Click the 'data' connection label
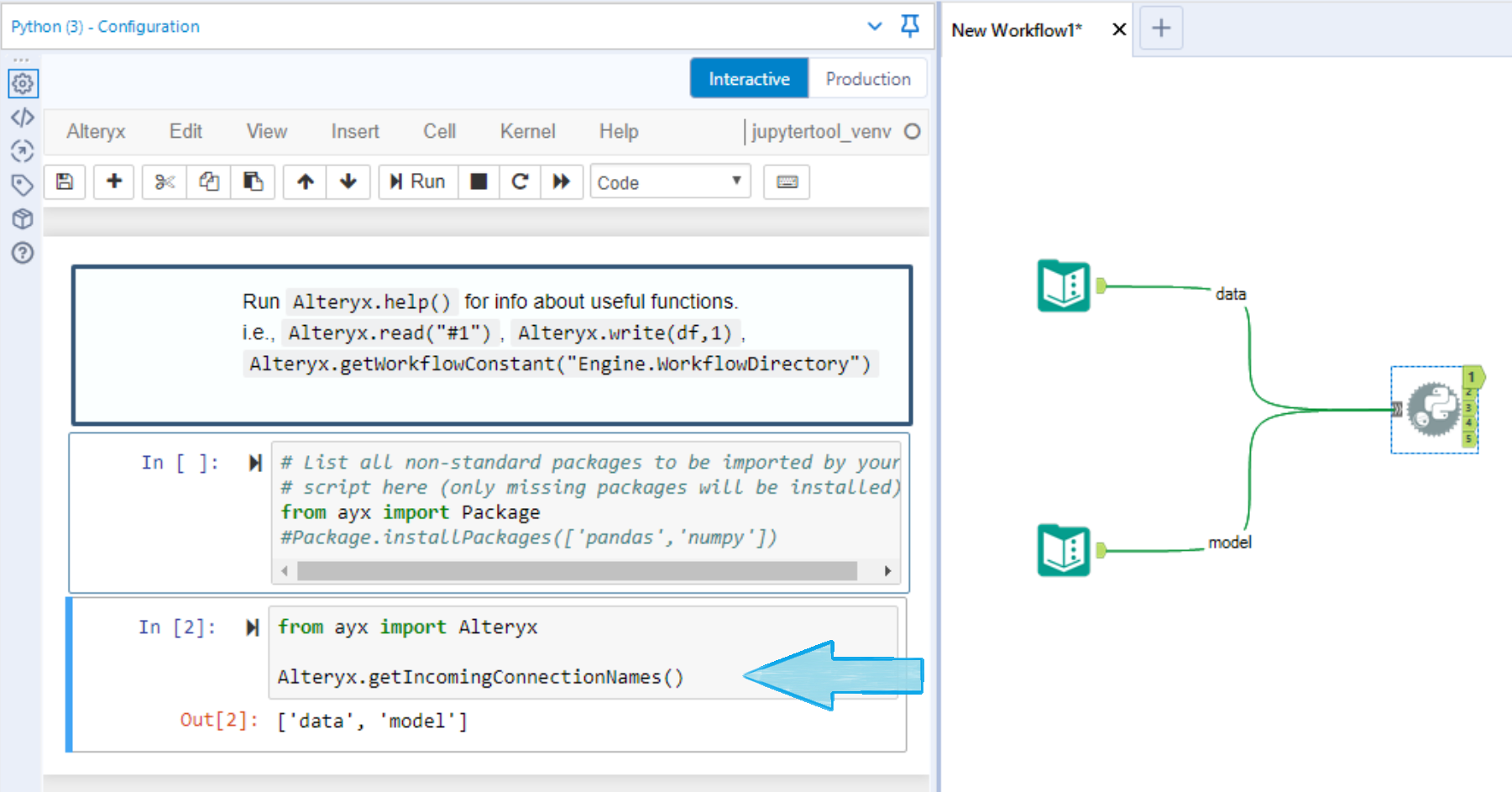1512x792 pixels. (x=1231, y=294)
